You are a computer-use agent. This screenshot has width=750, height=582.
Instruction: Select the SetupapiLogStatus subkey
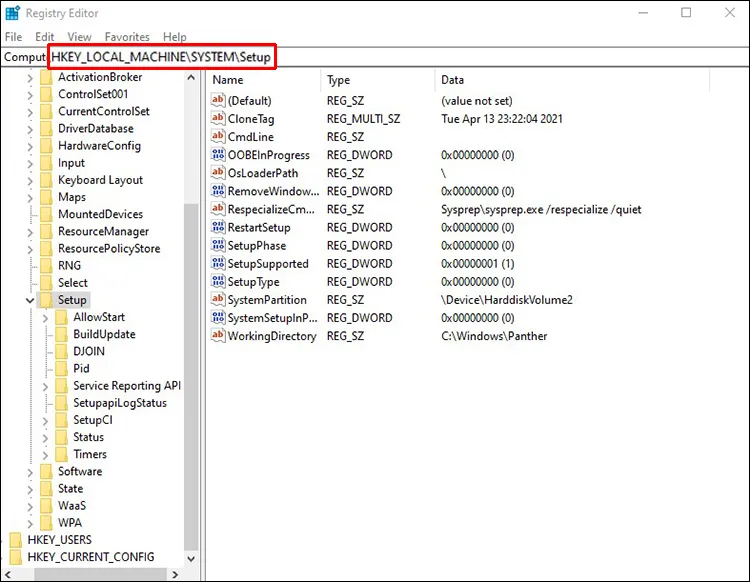pyautogui.click(x=120, y=403)
